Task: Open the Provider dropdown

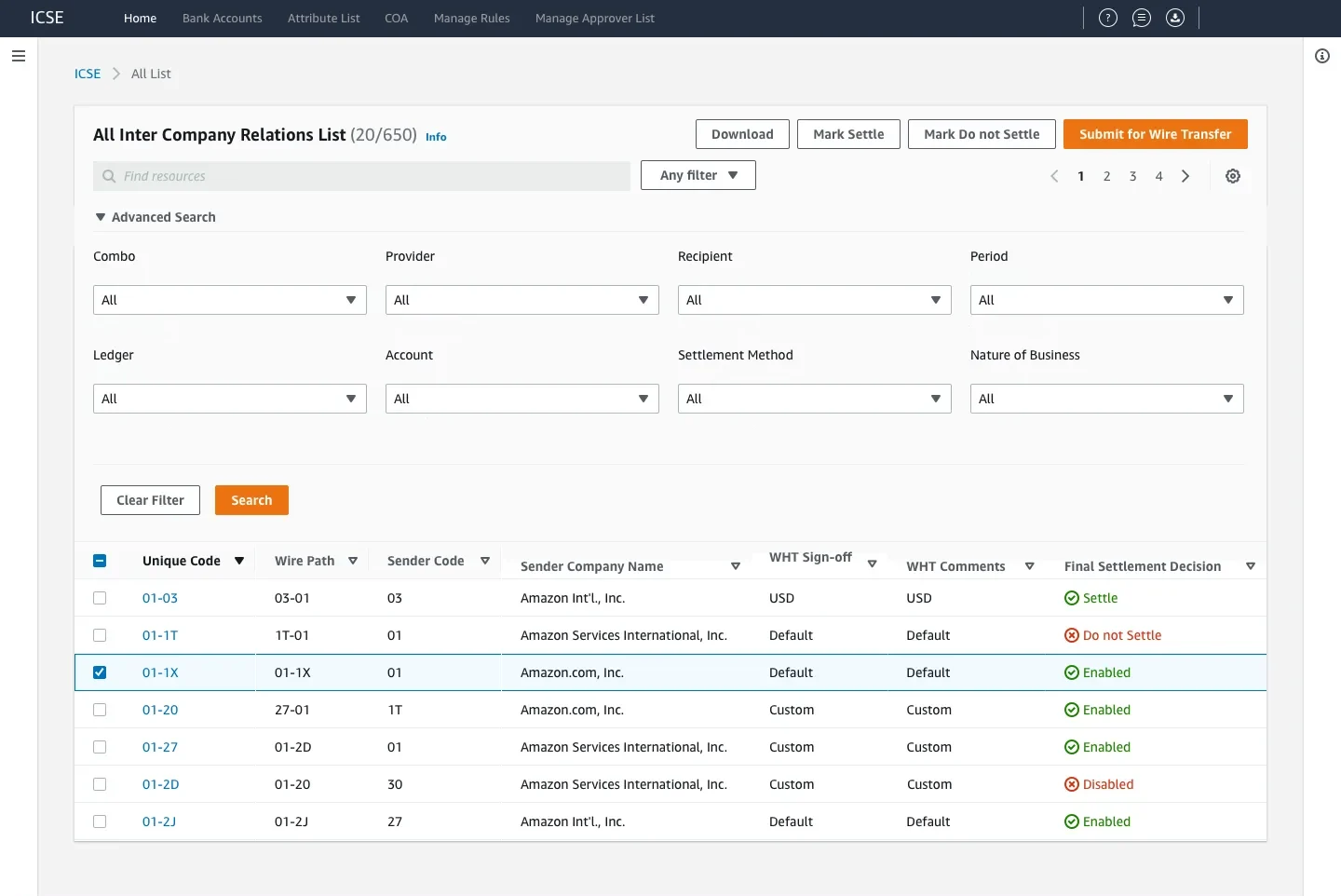Action: [x=522, y=300]
